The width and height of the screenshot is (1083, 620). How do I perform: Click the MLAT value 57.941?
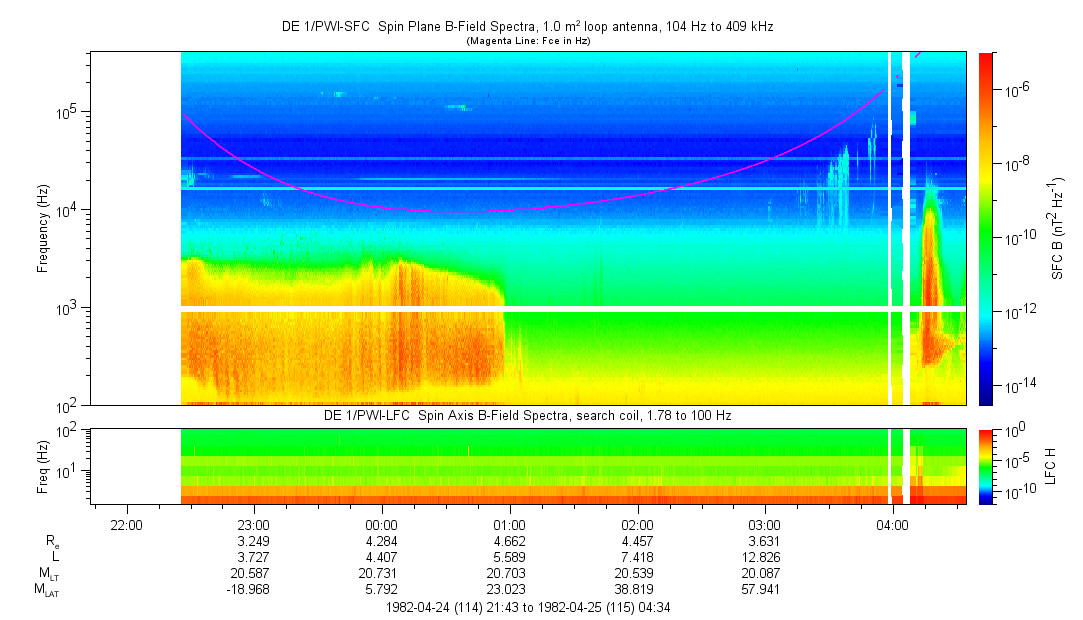pyautogui.click(x=765, y=590)
